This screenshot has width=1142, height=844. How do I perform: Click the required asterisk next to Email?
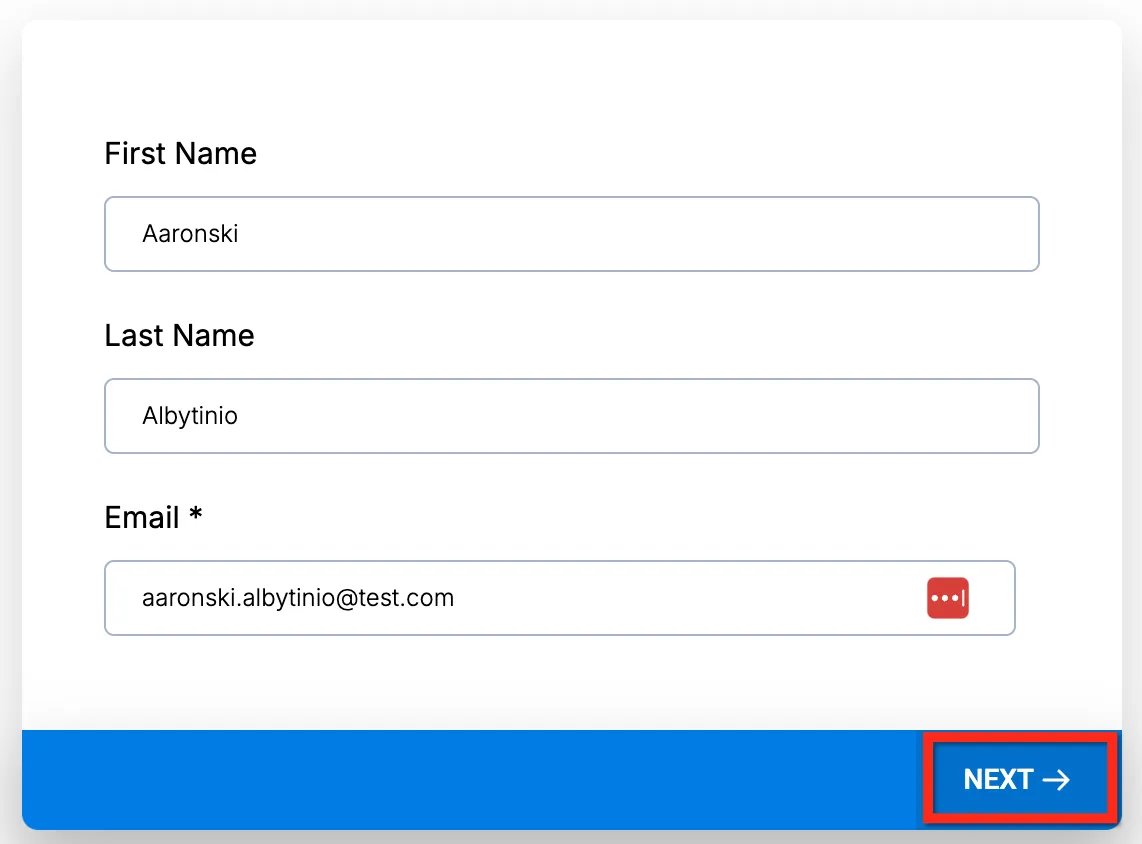(195, 513)
